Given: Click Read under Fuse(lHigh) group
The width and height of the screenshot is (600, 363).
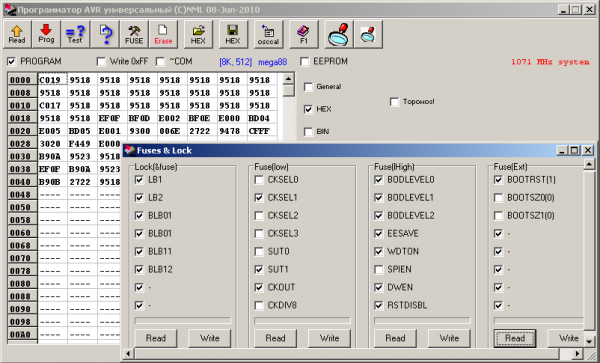Looking at the screenshot, I should [395, 338].
